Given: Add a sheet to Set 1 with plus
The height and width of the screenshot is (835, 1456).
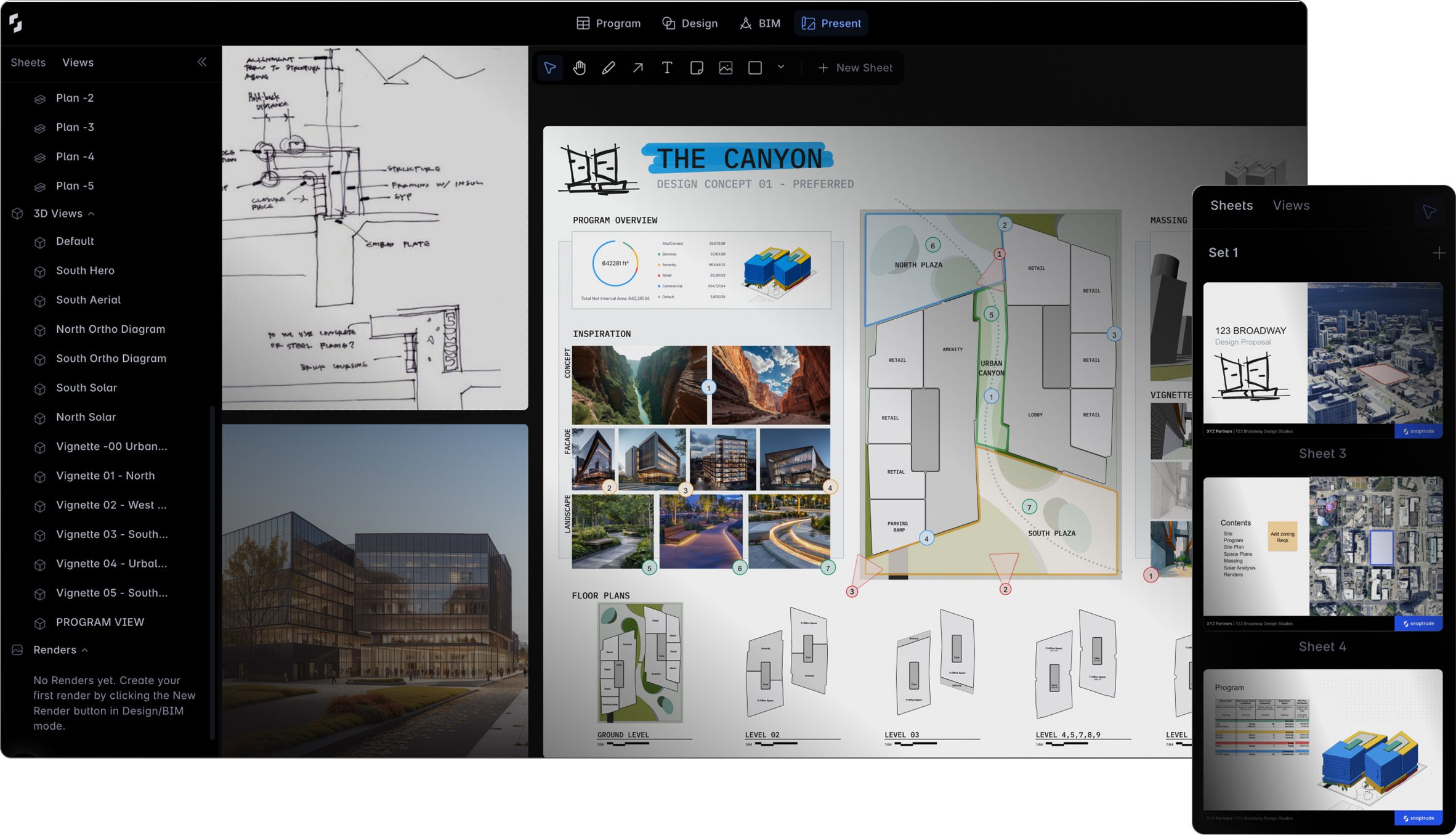Looking at the screenshot, I should [1439, 253].
